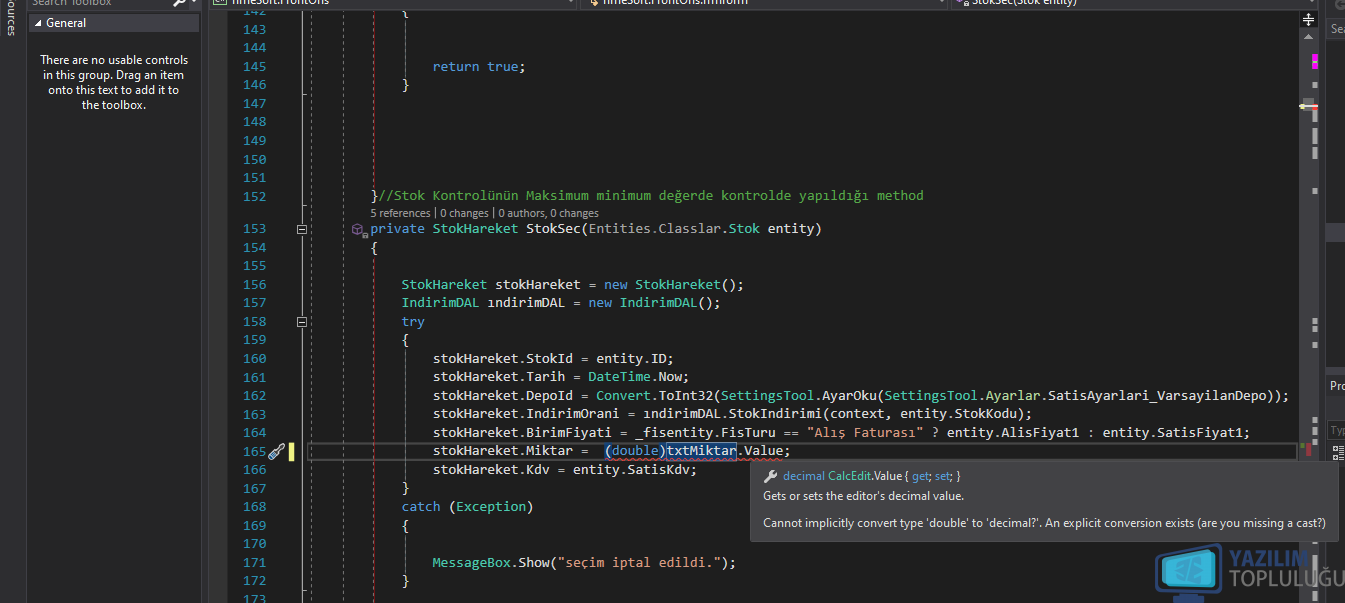Open the '0 changes' CodeLens link after references
Image resolution: width=1345 pixels, height=603 pixels.
tap(464, 213)
